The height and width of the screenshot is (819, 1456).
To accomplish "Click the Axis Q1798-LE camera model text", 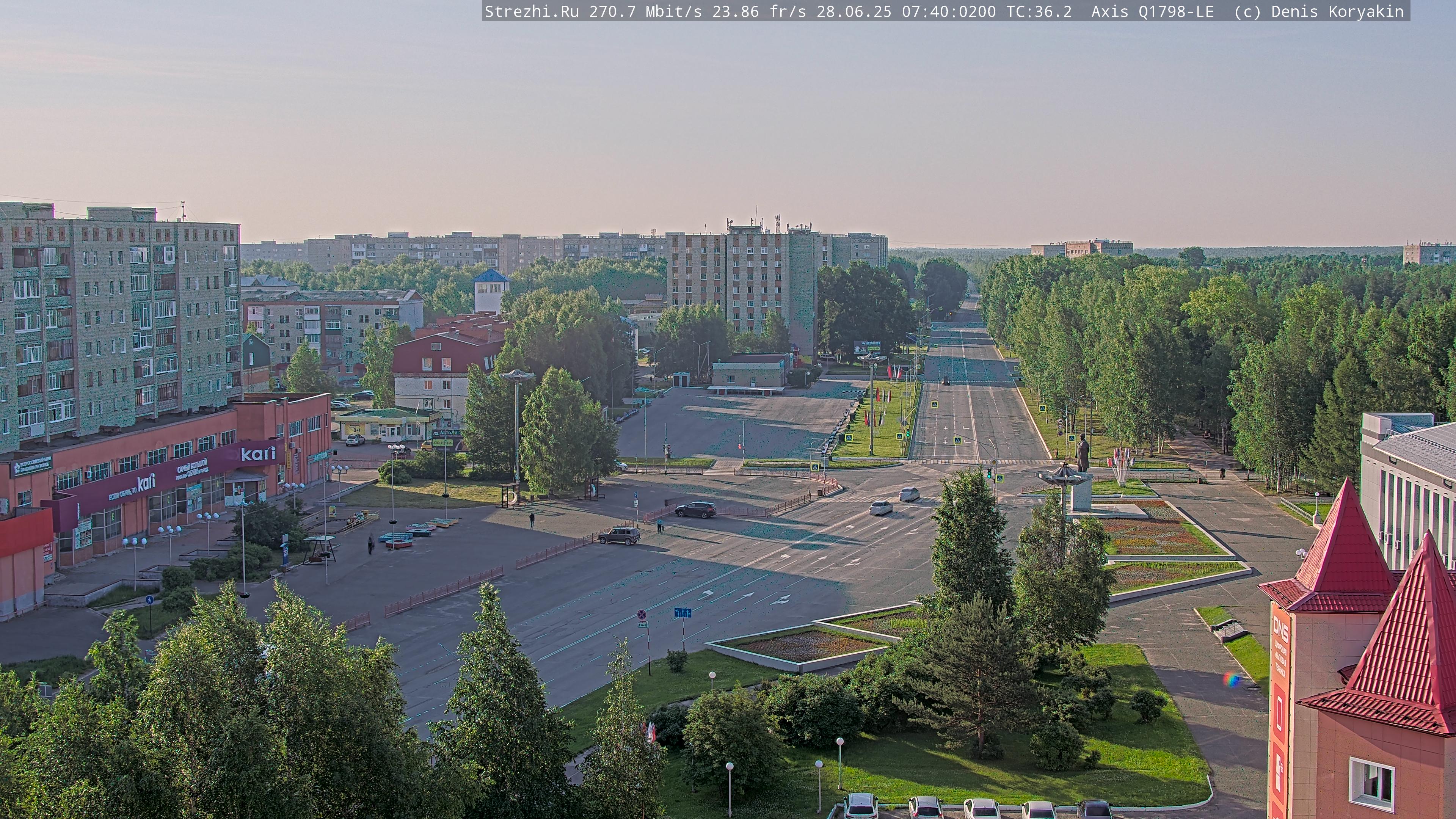I will (1153, 12).
